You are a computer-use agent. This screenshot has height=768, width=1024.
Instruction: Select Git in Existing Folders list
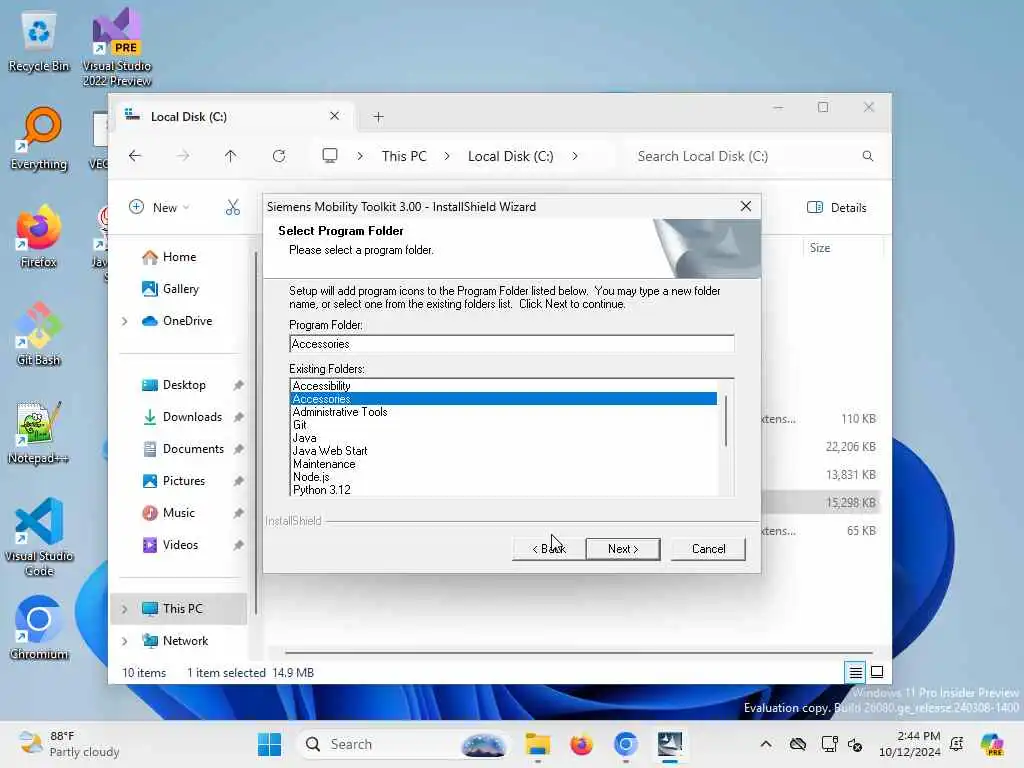[x=503, y=424]
